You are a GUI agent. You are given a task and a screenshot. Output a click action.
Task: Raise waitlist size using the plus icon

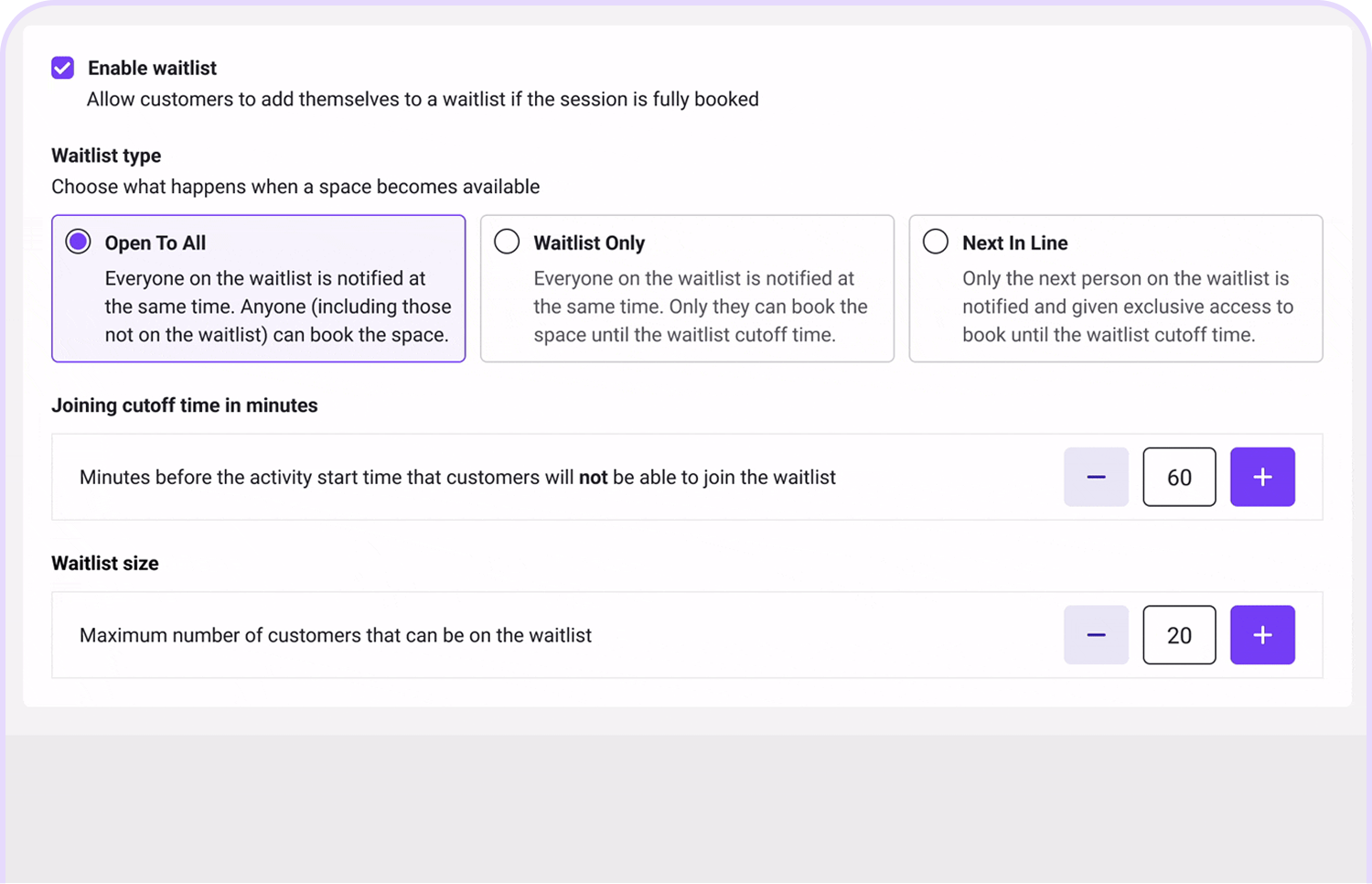1262,635
